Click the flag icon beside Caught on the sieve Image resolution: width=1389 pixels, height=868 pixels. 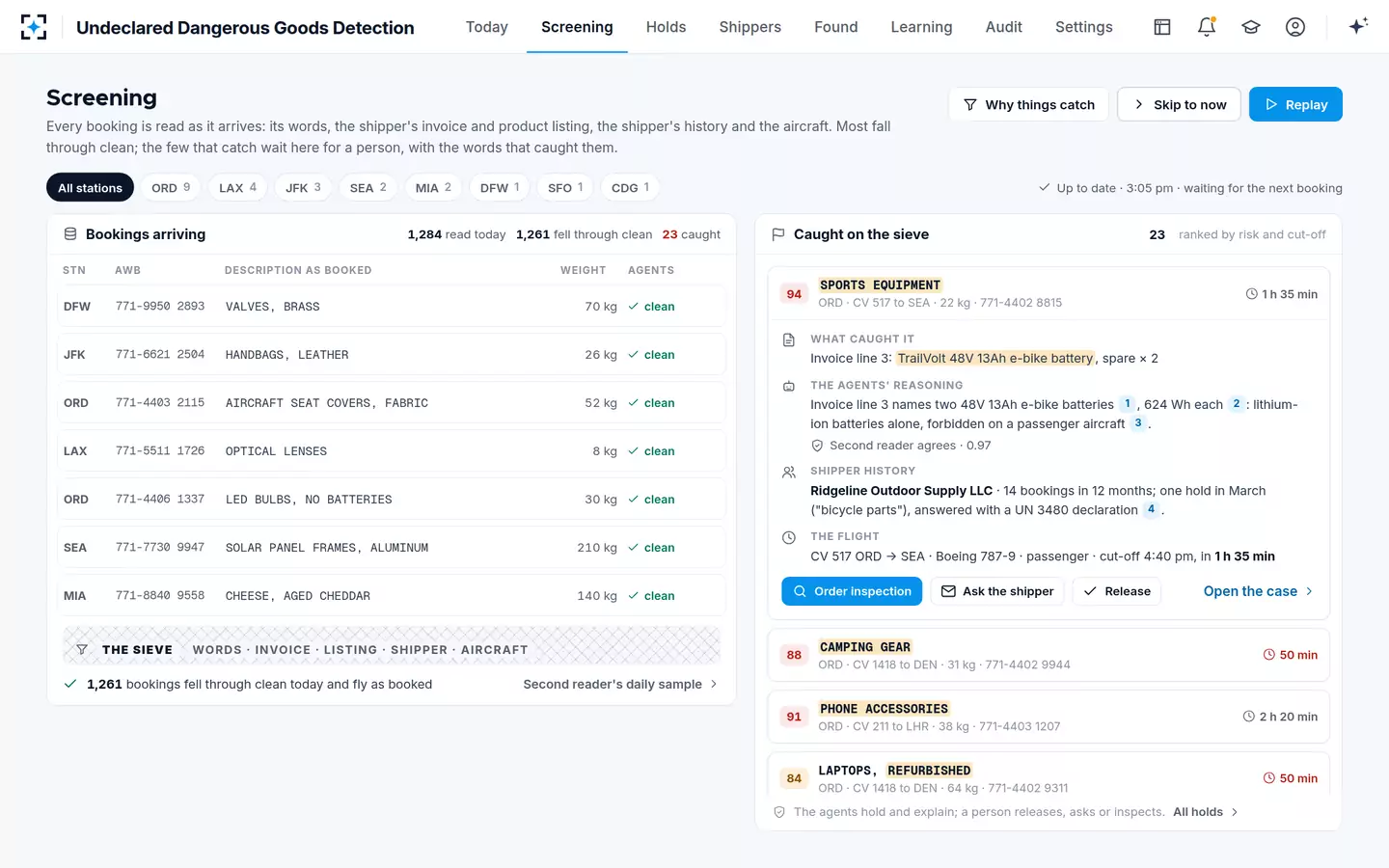tap(778, 234)
